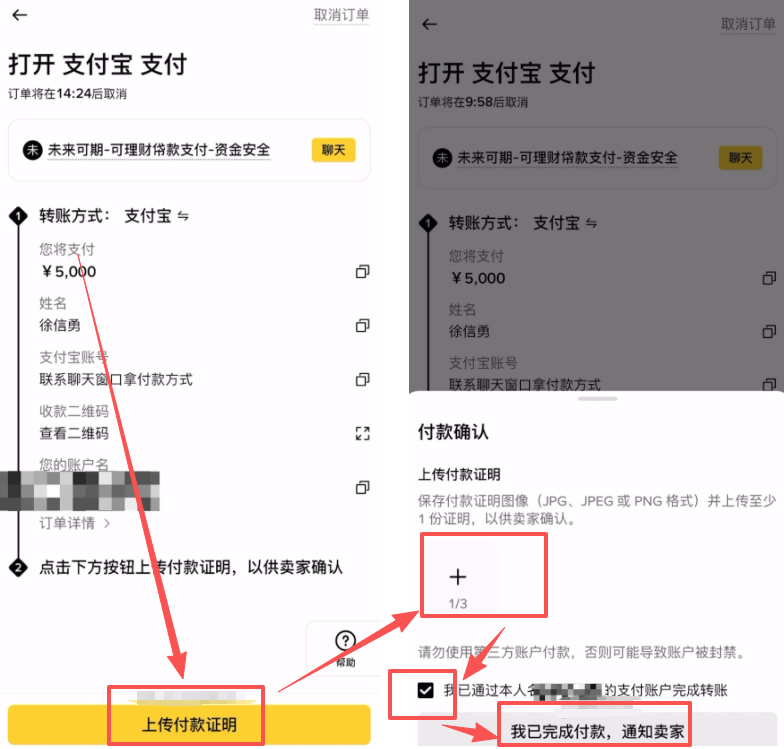784x749 pixels.
Task: Add a payment proof image via plus box
Action: click(458, 577)
